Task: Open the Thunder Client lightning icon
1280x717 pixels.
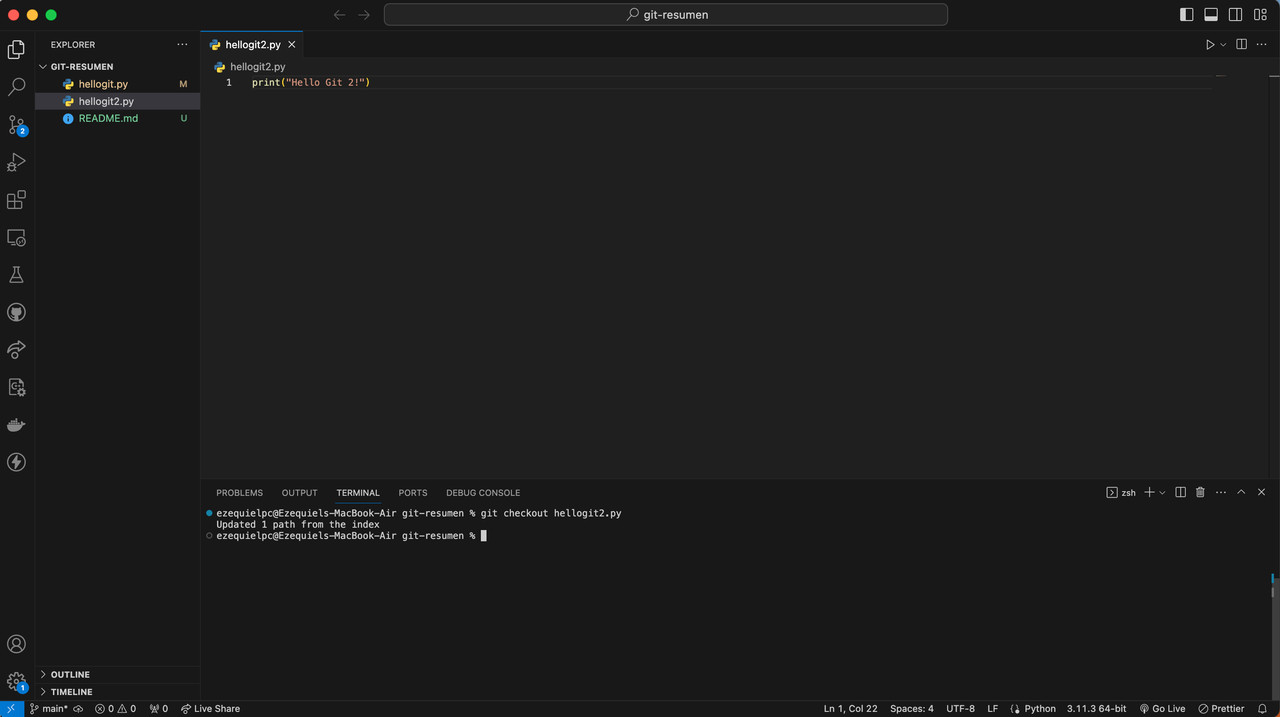Action: [16, 462]
